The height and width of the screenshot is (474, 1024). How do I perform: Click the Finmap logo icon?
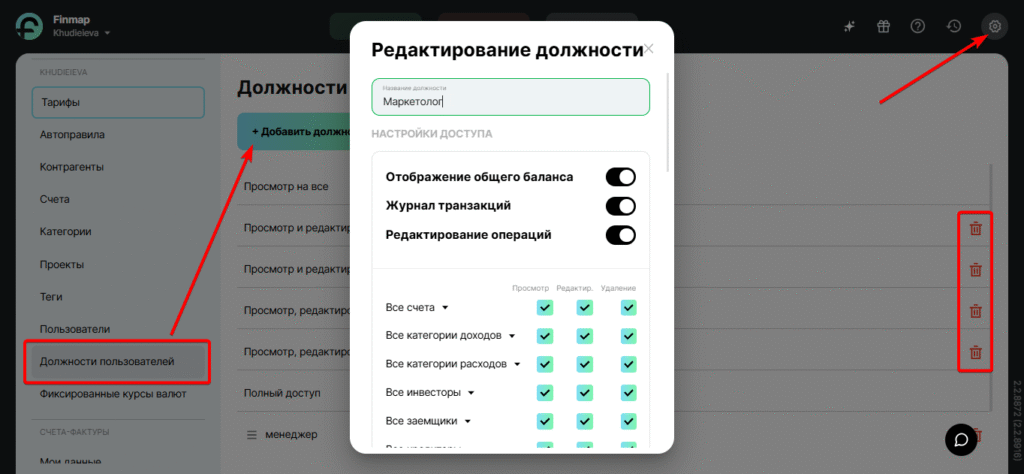(x=29, y=27)
